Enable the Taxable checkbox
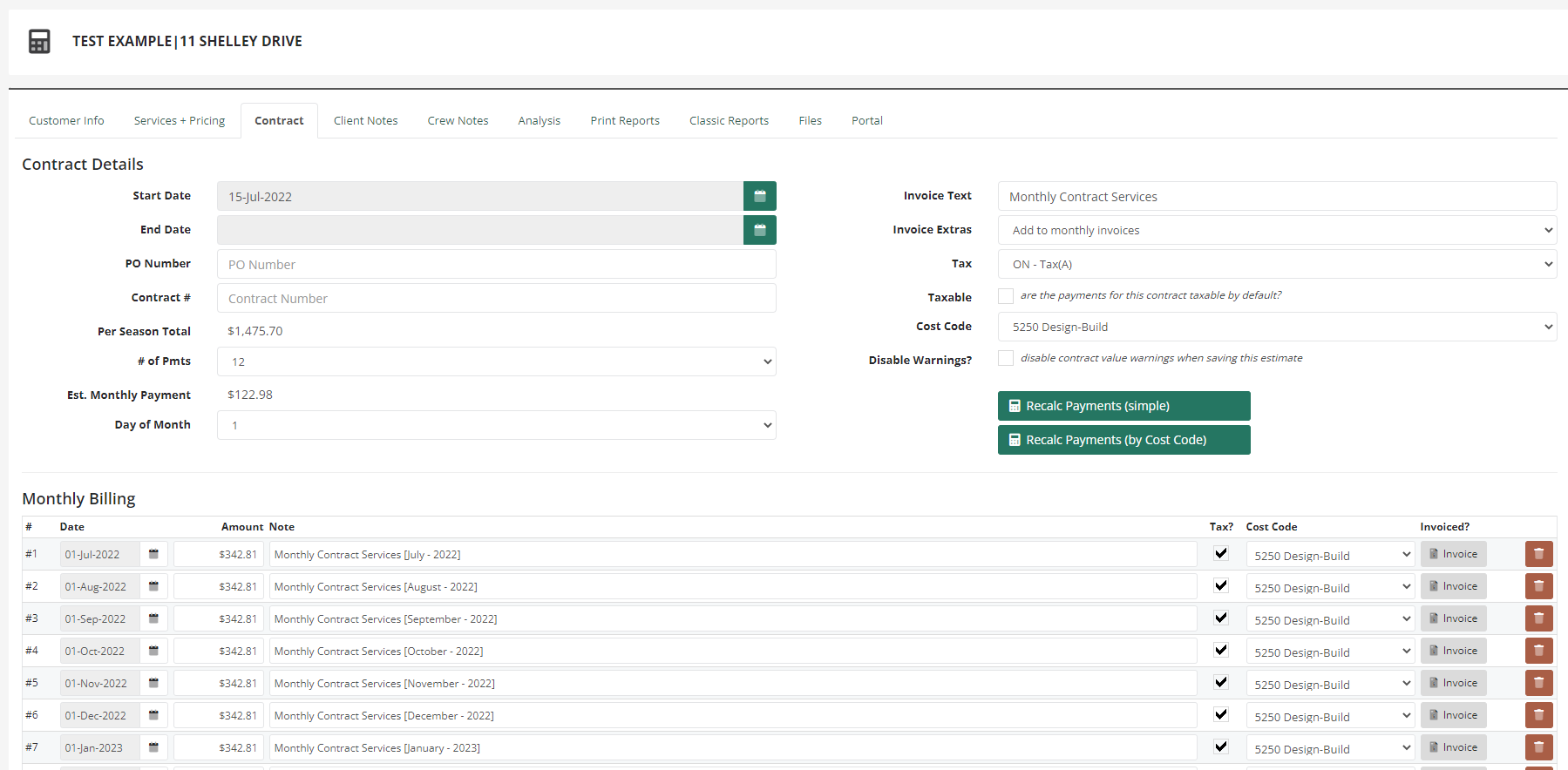Screen dimensions: 1568x770 point(1006,296)
